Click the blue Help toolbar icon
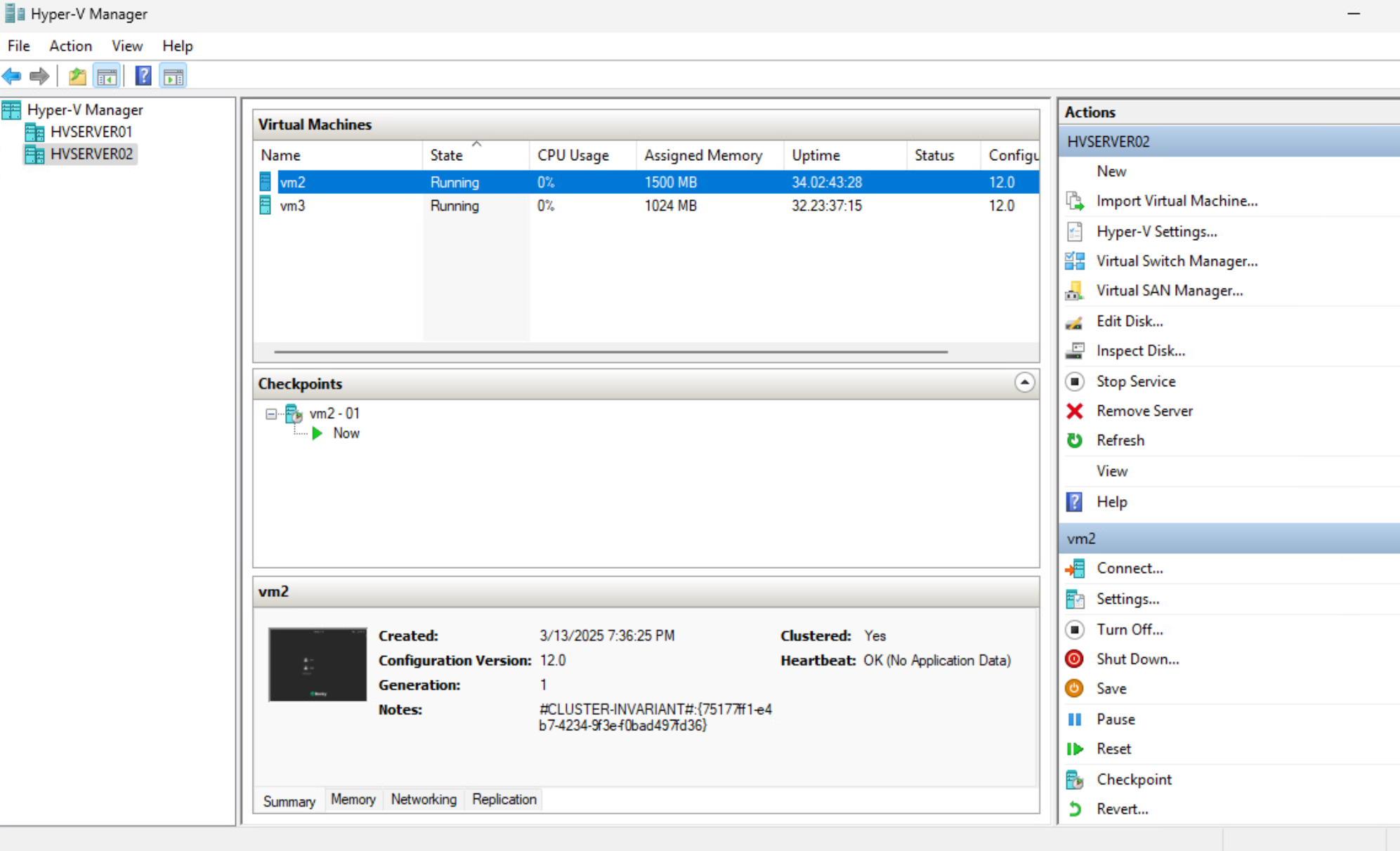The height and width of the screenshot is (851, 1400). pyautogui.click(x=143, y=76)
